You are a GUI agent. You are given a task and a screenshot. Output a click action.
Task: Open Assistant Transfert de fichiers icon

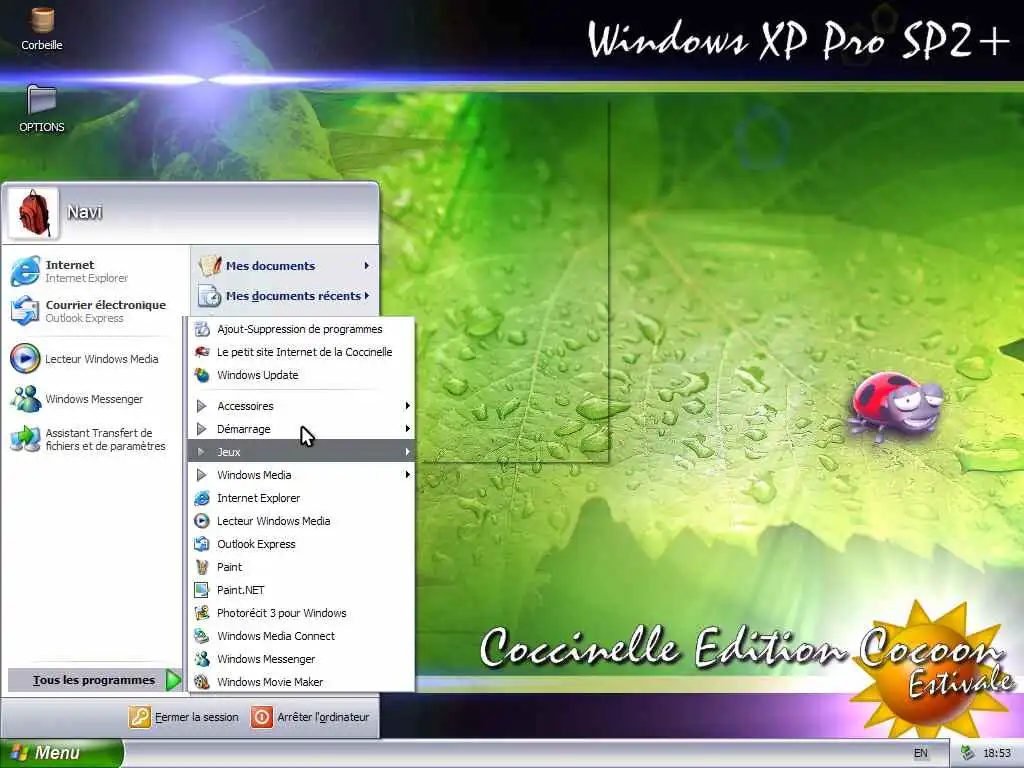coord(25,439)
